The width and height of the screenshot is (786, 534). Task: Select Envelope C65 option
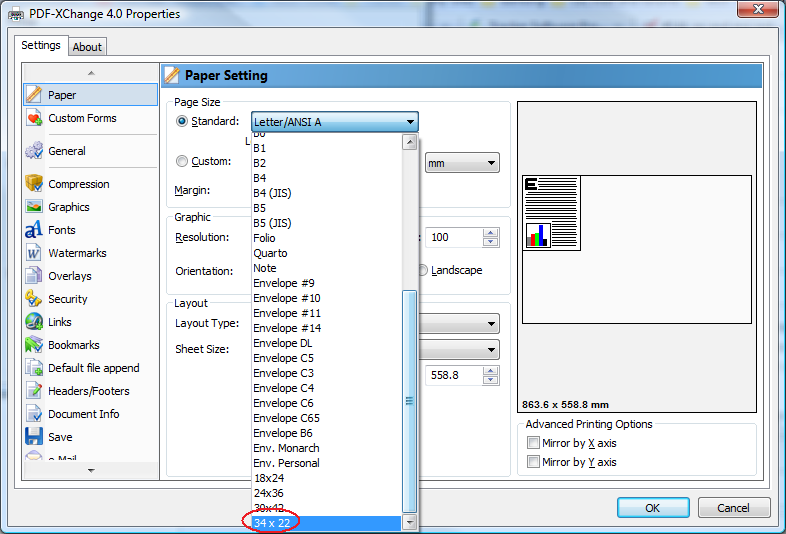[326, 418]
